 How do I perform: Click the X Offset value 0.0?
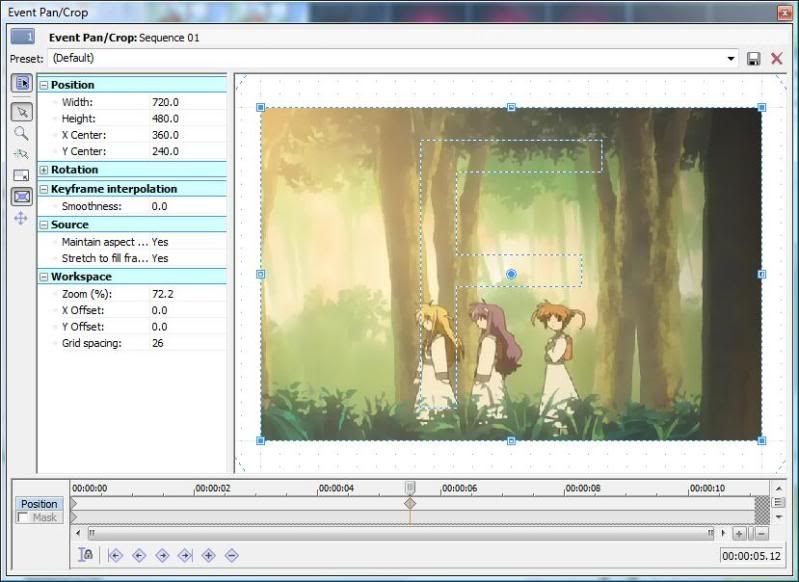coord(159,310)
